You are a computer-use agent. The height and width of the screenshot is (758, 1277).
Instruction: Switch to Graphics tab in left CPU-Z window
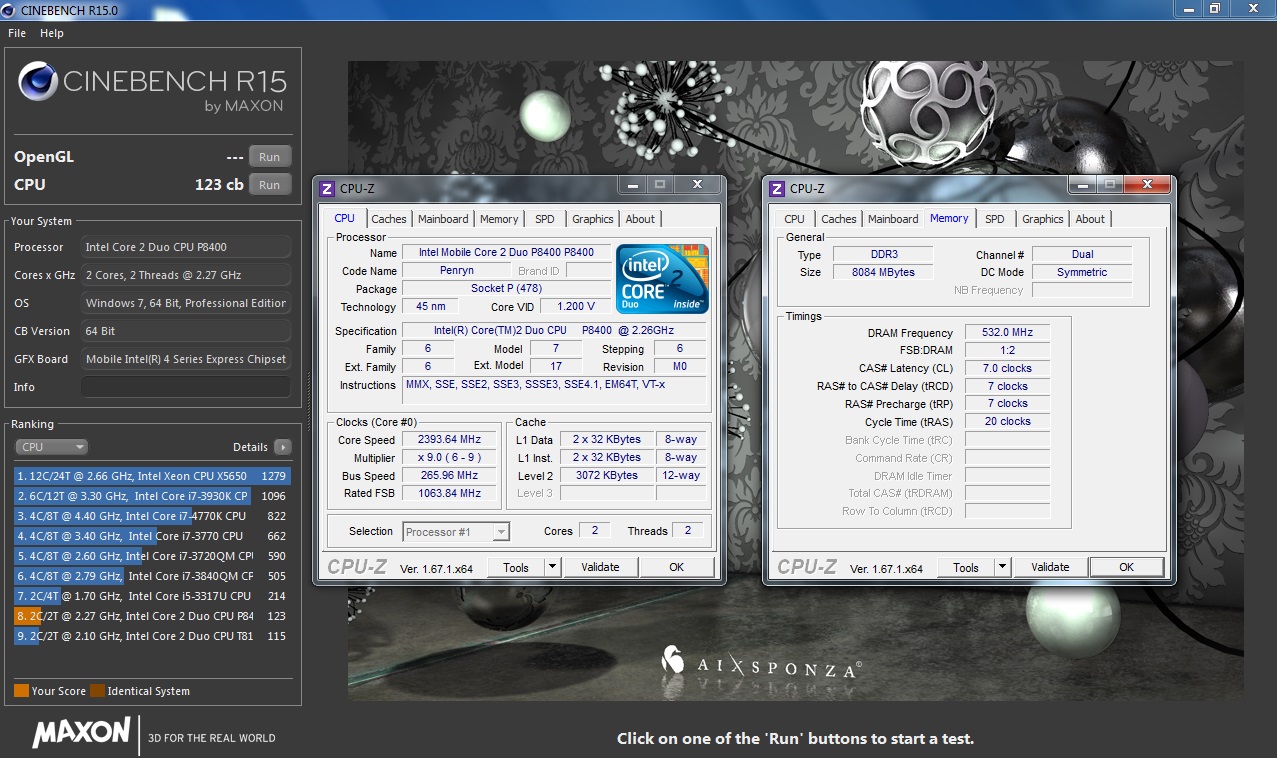[x=593, y=219]
